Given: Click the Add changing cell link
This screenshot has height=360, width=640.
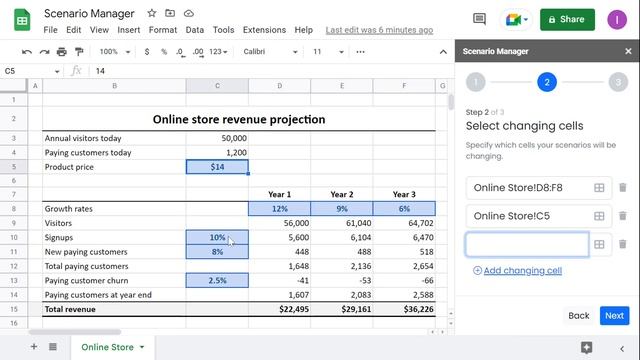Looking at the screenshot, I should pyautogui.click(x=522, y=270).
